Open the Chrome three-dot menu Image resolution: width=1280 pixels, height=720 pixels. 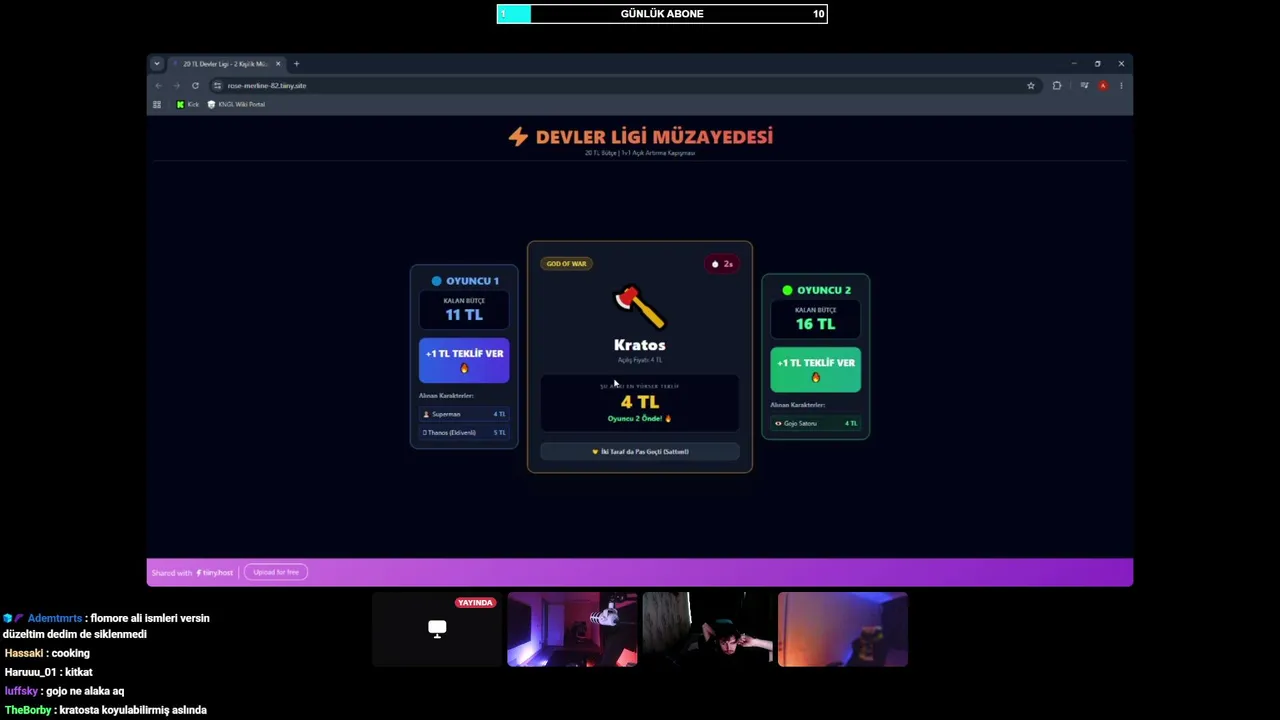(x=1121, y=86)
